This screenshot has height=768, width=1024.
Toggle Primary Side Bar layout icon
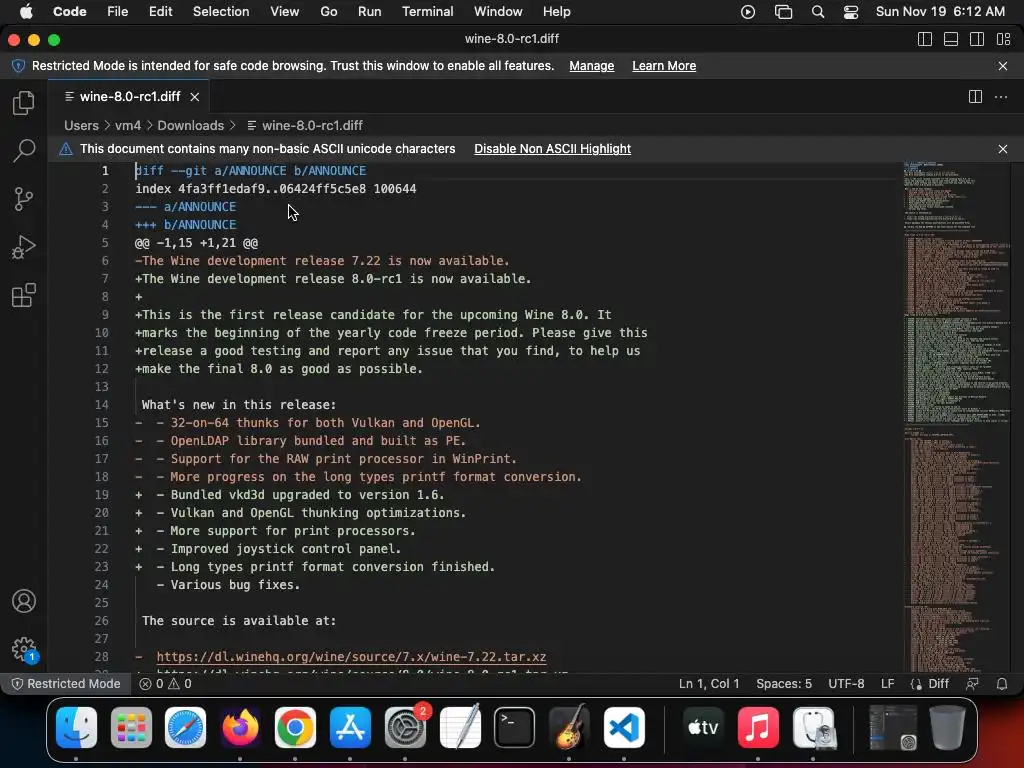[925, 39]
